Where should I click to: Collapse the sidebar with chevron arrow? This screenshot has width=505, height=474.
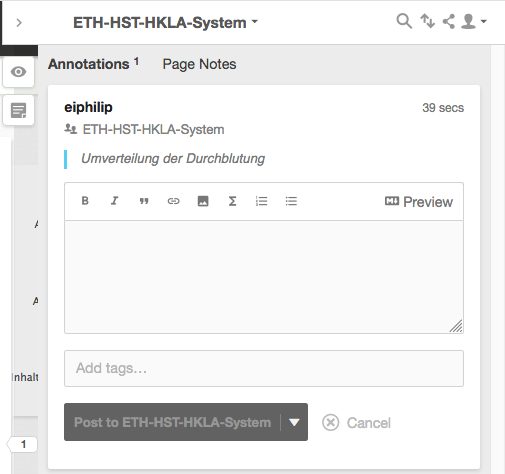tap(19, 23)
